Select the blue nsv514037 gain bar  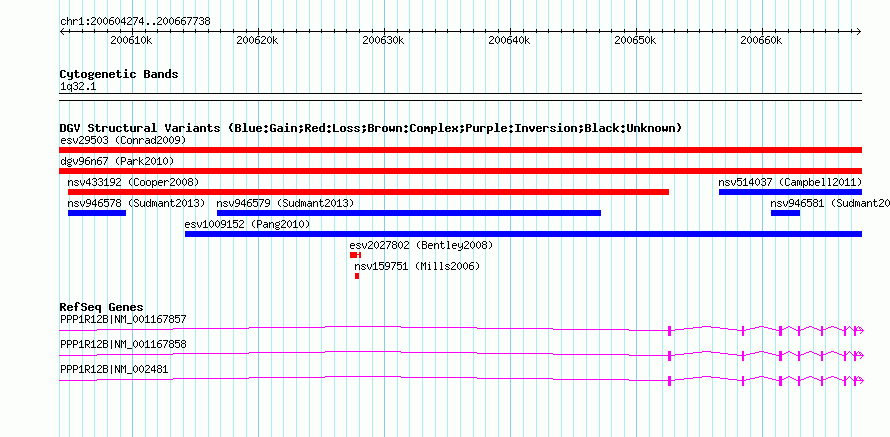point(790,192)
